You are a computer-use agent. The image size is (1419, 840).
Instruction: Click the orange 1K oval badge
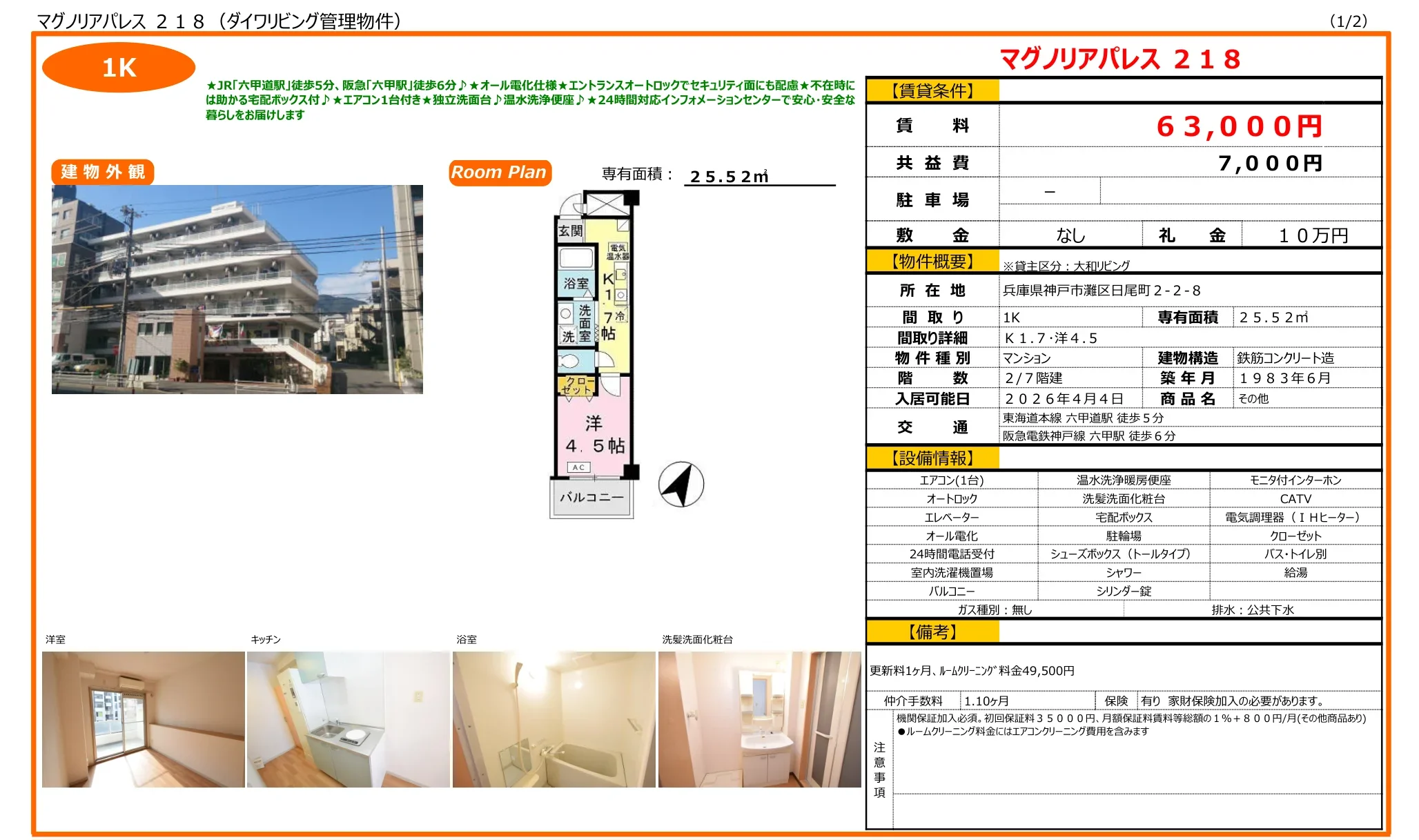(x=119, y=68)
